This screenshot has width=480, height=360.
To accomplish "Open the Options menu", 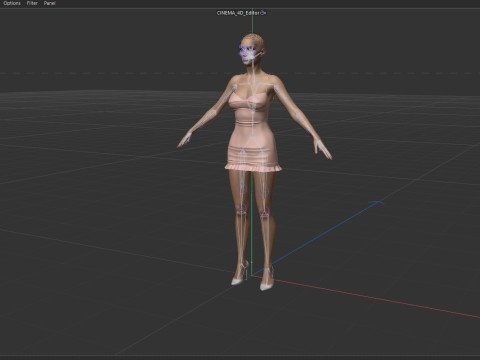I will point(12,3).
